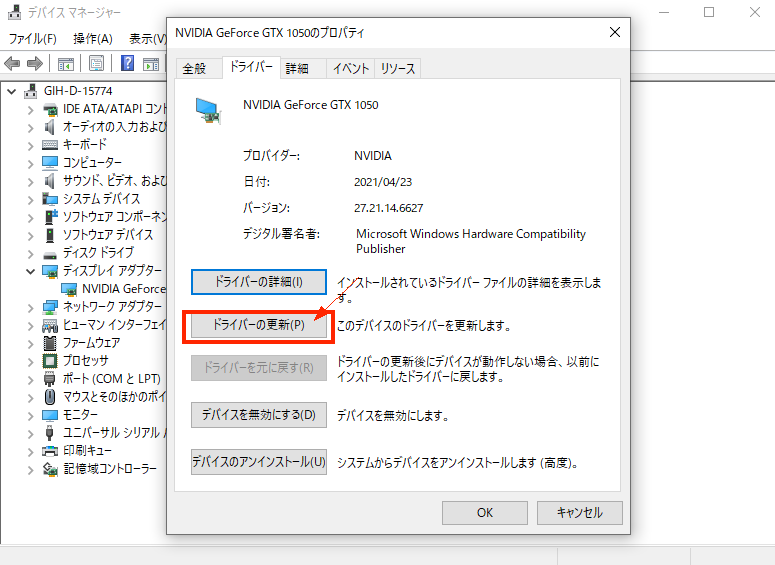The width and height of the screenshot is (775, 565).
Task: Click the version value 27.21.14.6627
Action: [x=388, y=208]
